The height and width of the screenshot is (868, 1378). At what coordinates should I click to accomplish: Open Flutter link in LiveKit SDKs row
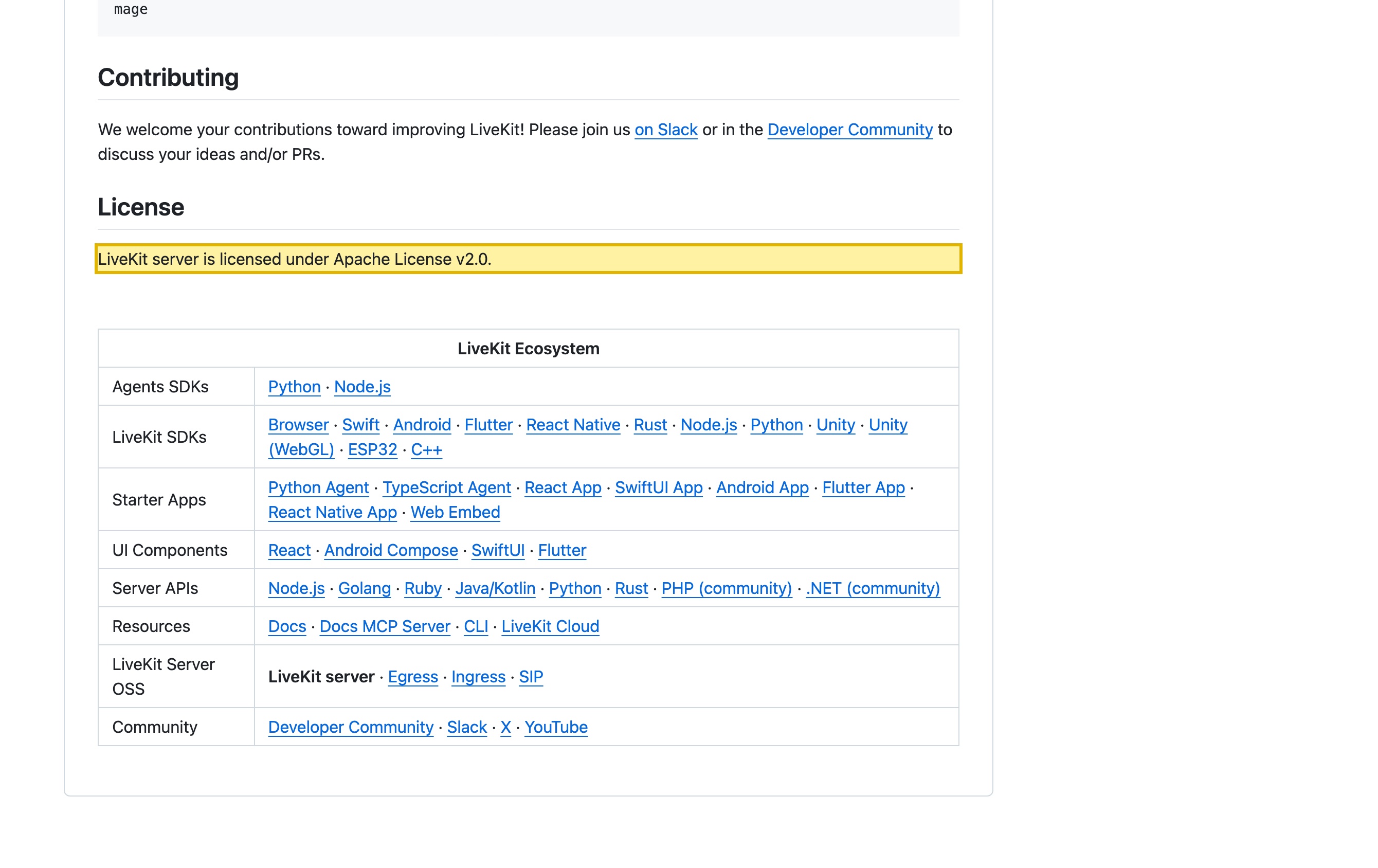tap(488, 425)
